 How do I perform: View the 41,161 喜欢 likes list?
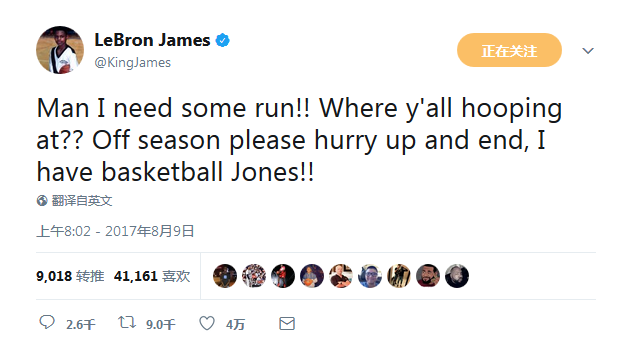(152, 276)
